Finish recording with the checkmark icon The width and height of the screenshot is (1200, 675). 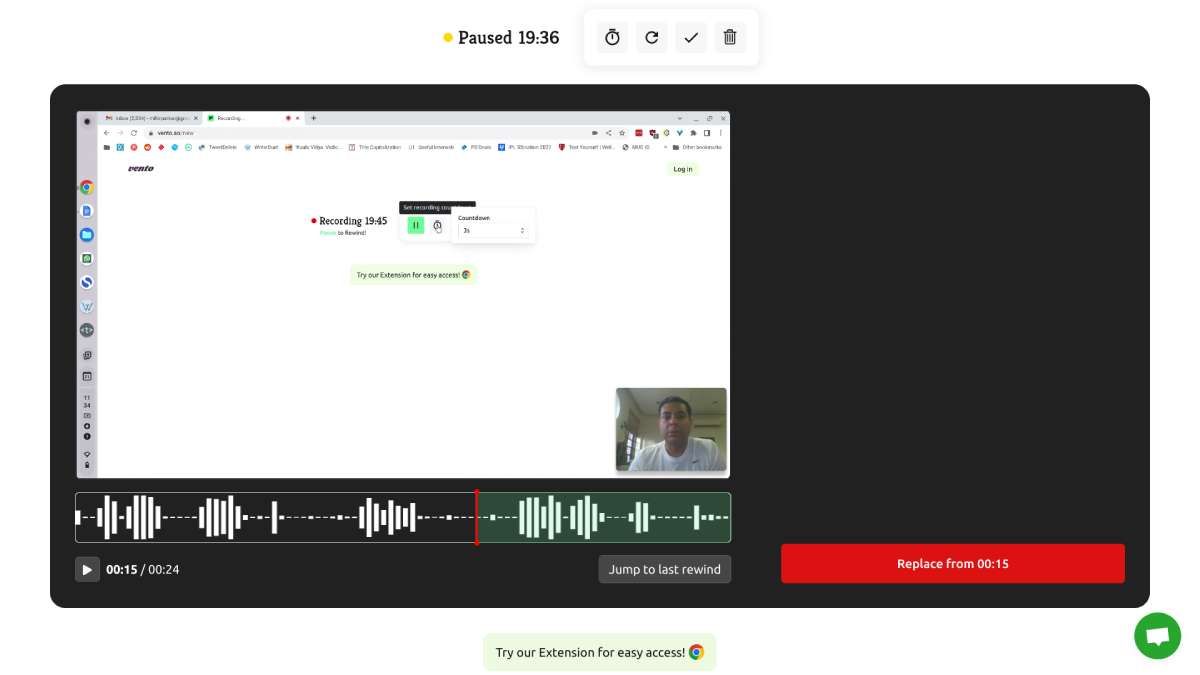pos(691,37)
